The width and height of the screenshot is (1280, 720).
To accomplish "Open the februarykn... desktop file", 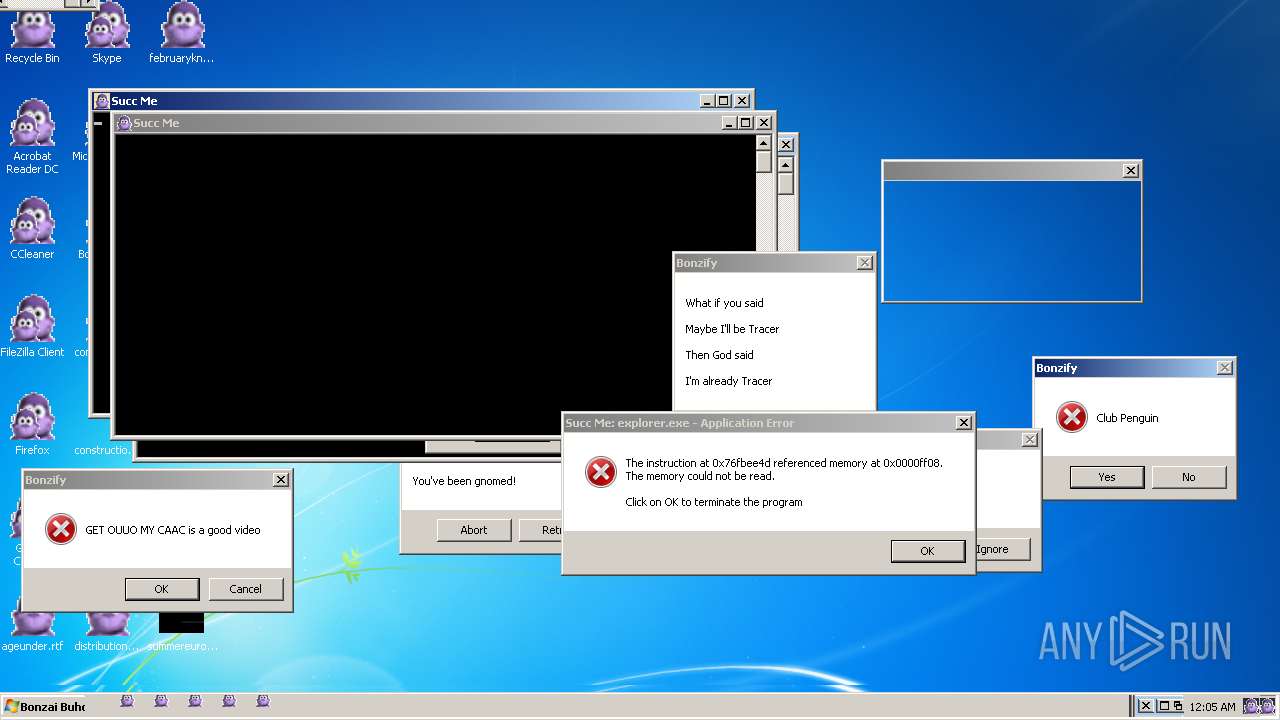I will click(181, 34).
